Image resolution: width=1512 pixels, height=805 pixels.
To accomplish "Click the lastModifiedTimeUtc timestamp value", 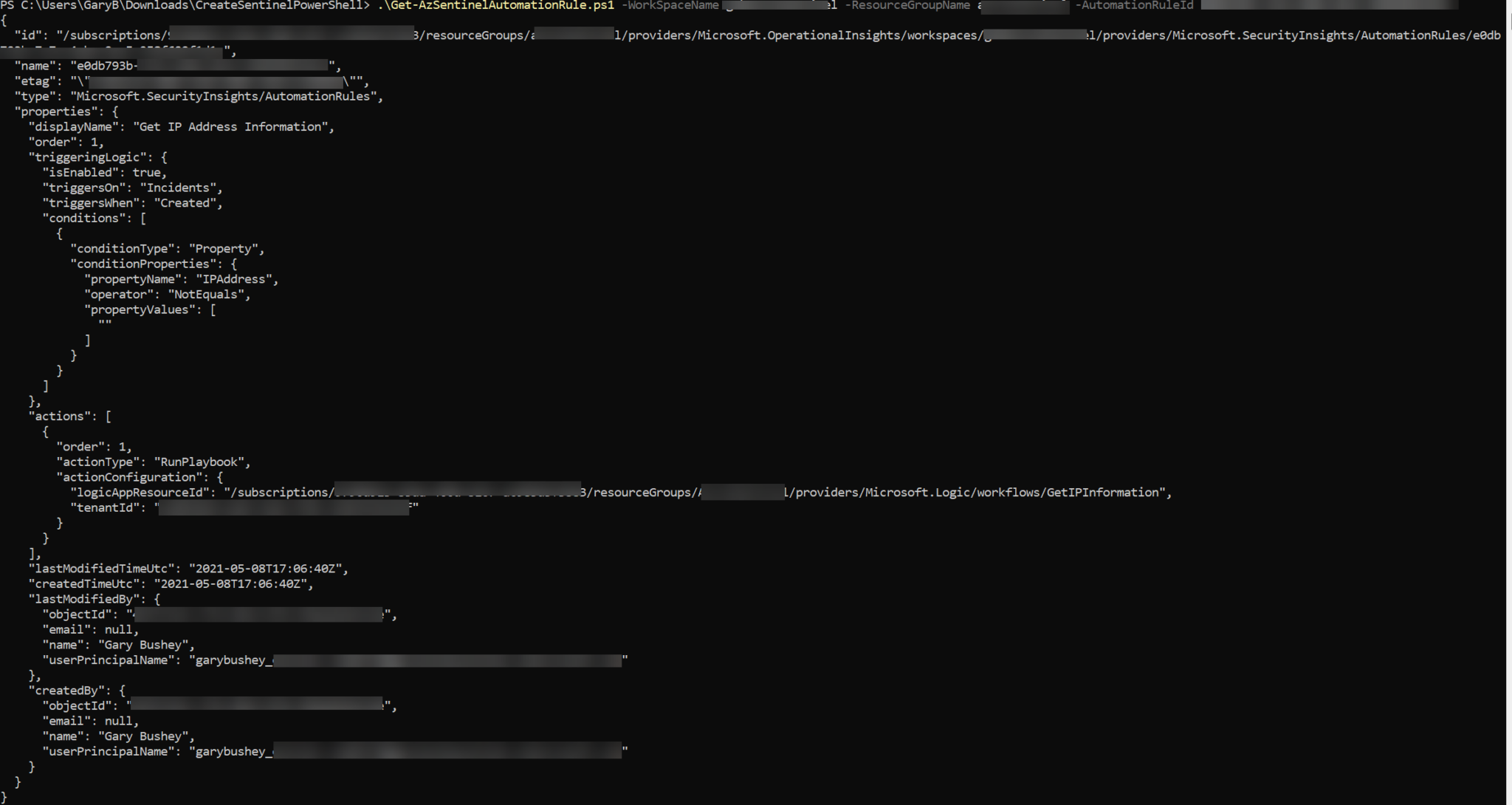I will point(270,568).
